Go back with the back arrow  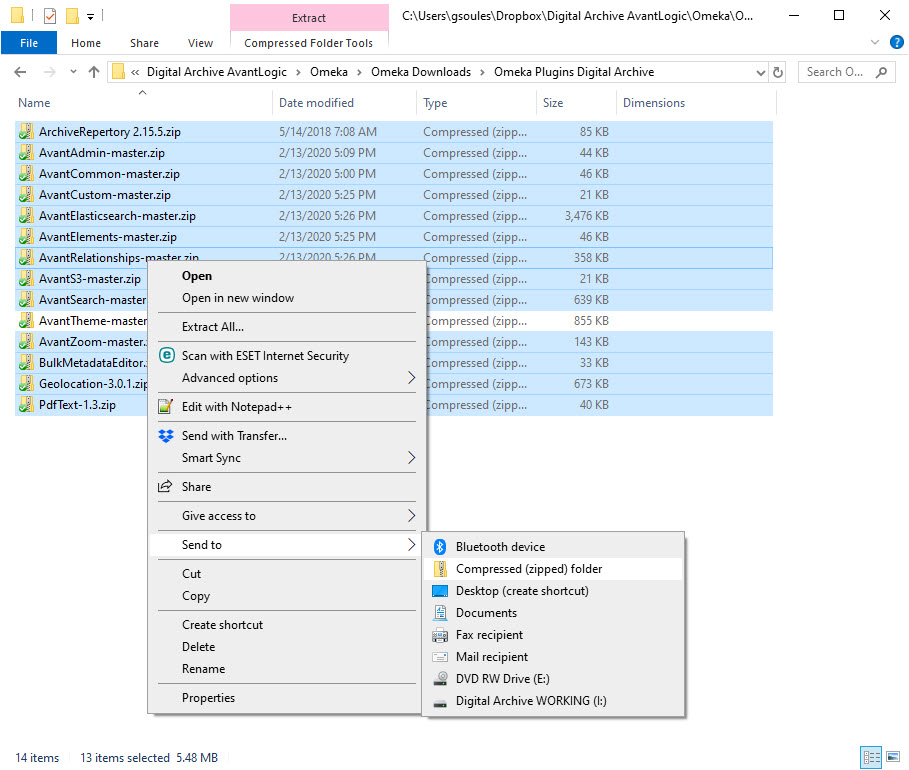(x=20, y=72)
